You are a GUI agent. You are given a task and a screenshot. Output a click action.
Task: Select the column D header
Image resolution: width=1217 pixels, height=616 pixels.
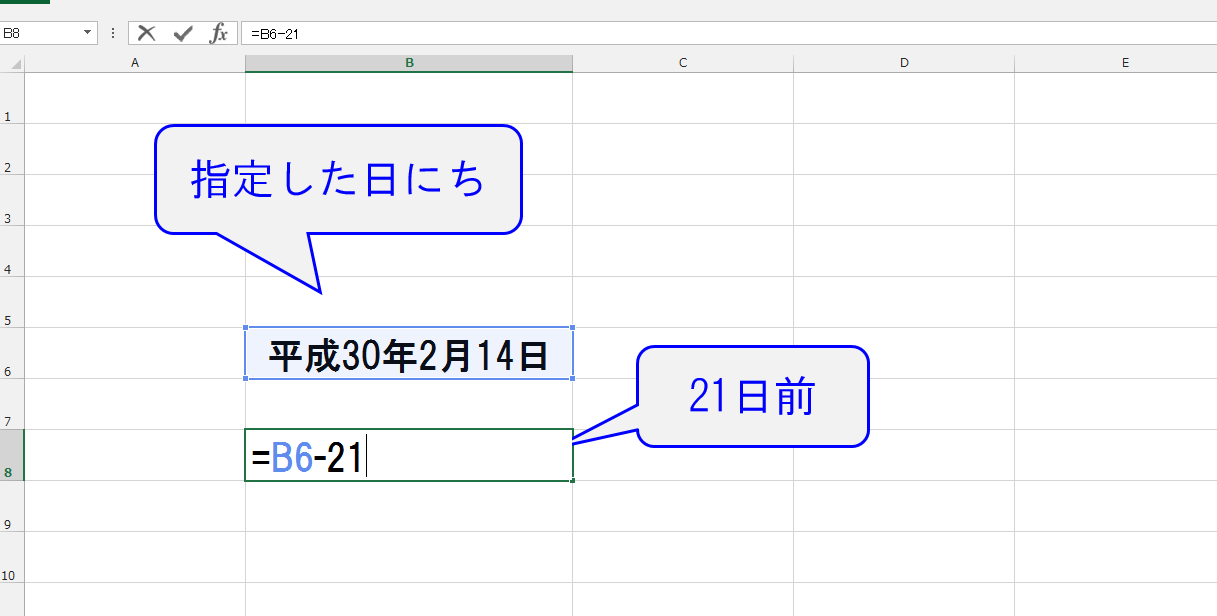904,63
